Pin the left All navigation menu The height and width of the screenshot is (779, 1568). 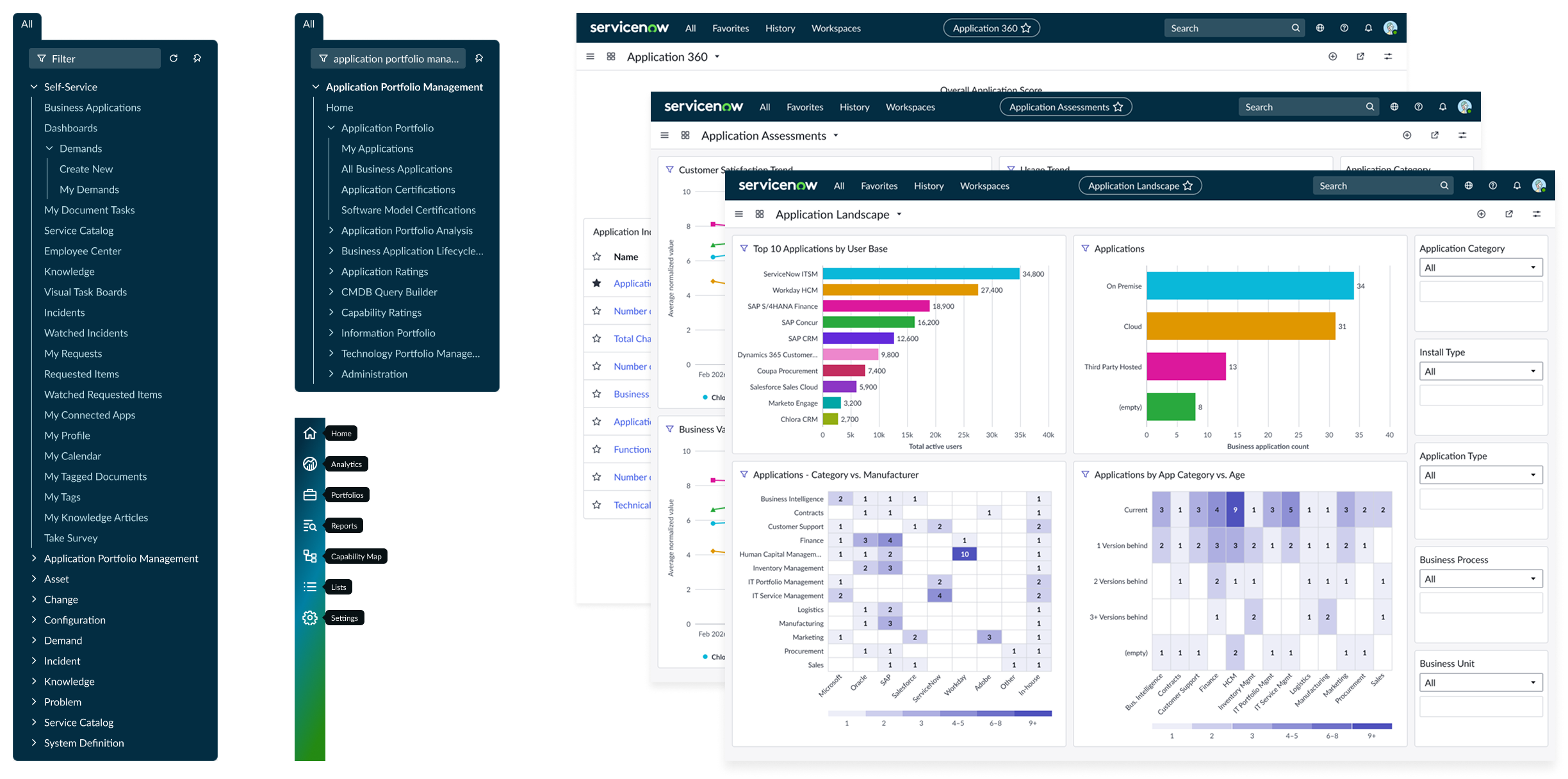pyautogui.click(x=197, y=58)
